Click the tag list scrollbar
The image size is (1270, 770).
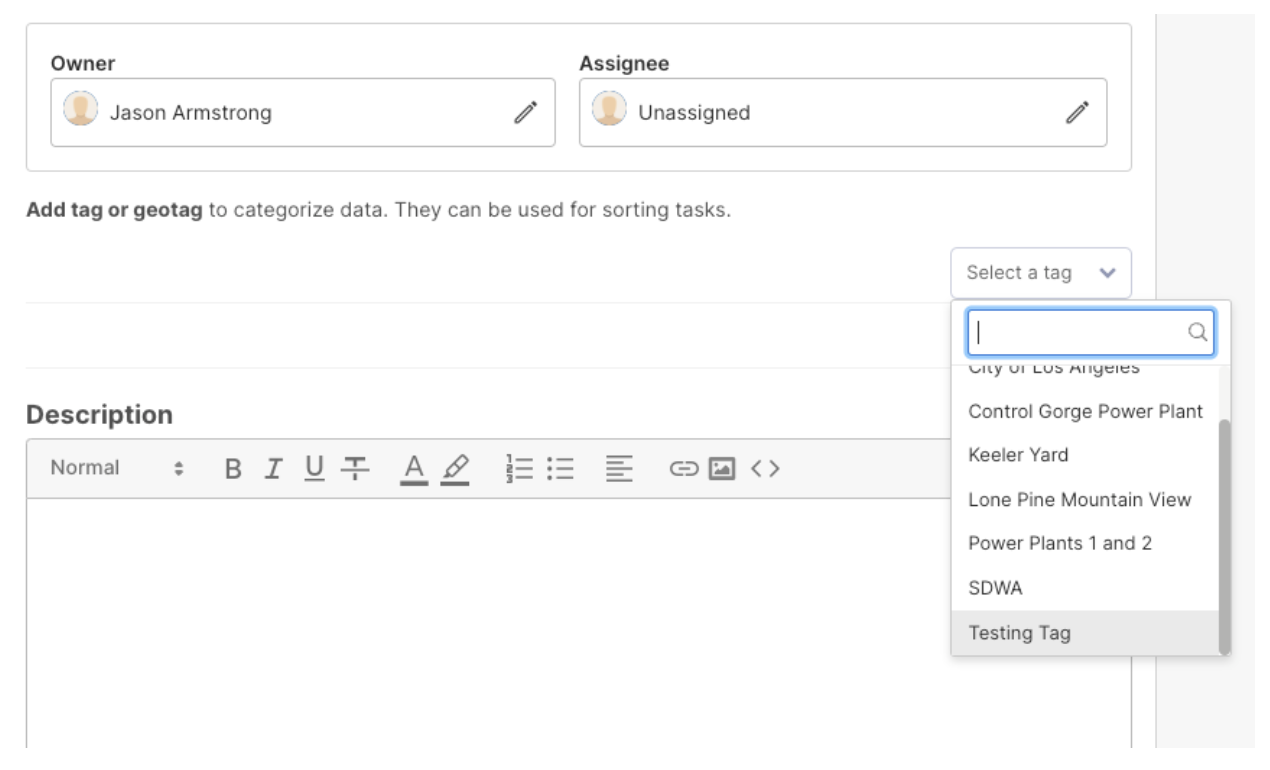[1224, 537]
